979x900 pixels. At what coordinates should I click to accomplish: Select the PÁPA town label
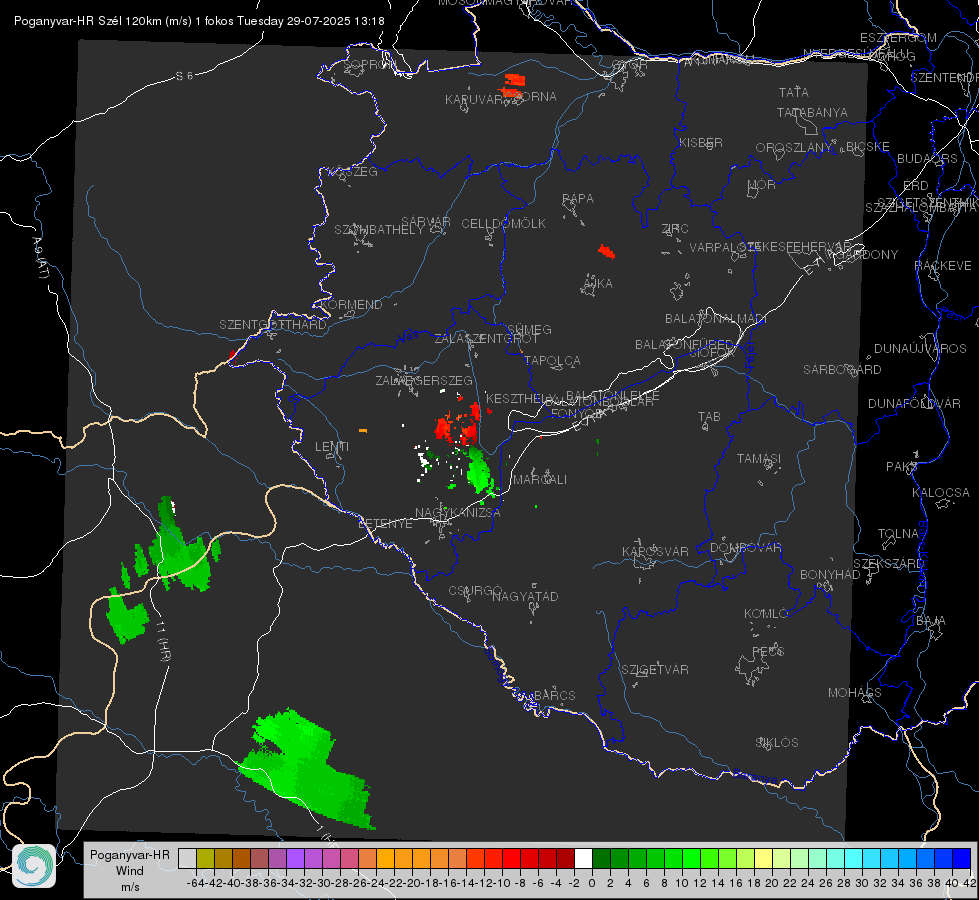[578, 199]
